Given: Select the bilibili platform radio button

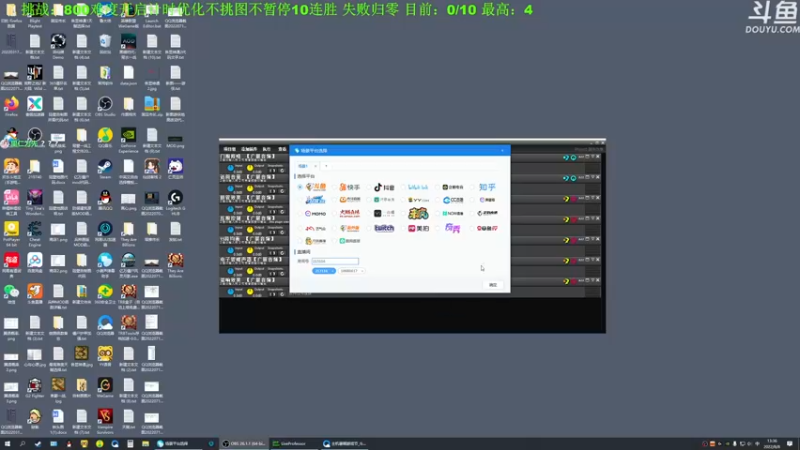Looking at the screenshot, I should 404,187.
